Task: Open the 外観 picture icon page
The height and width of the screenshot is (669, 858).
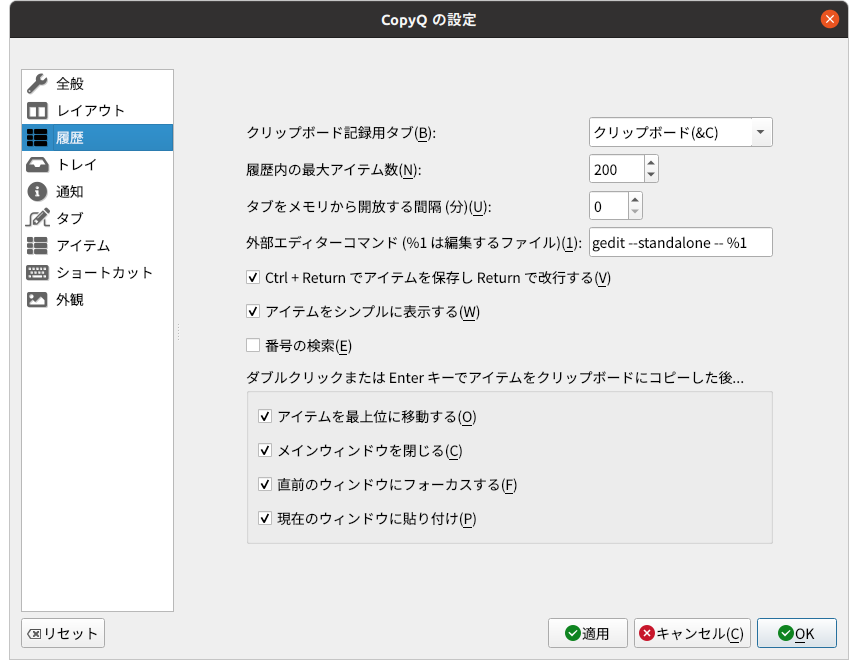Action: click(x=37, y=299)
